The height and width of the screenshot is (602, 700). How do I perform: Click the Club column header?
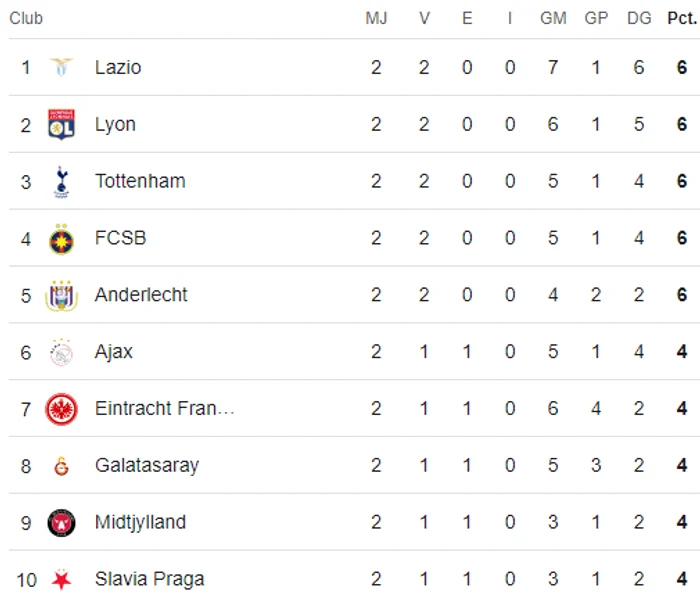point(26,18)
